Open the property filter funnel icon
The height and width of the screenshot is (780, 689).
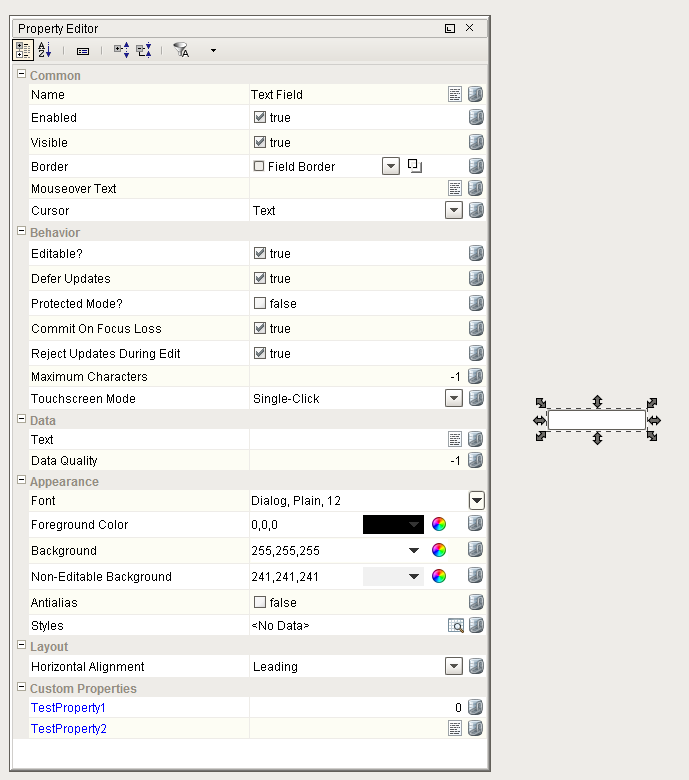pos(181,50)
